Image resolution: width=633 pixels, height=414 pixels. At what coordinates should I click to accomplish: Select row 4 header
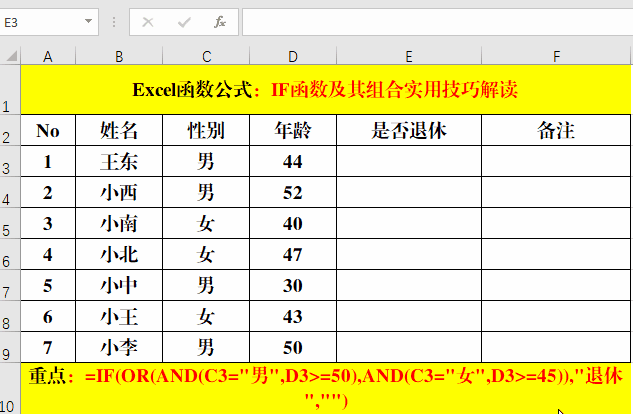coord(10,192)
